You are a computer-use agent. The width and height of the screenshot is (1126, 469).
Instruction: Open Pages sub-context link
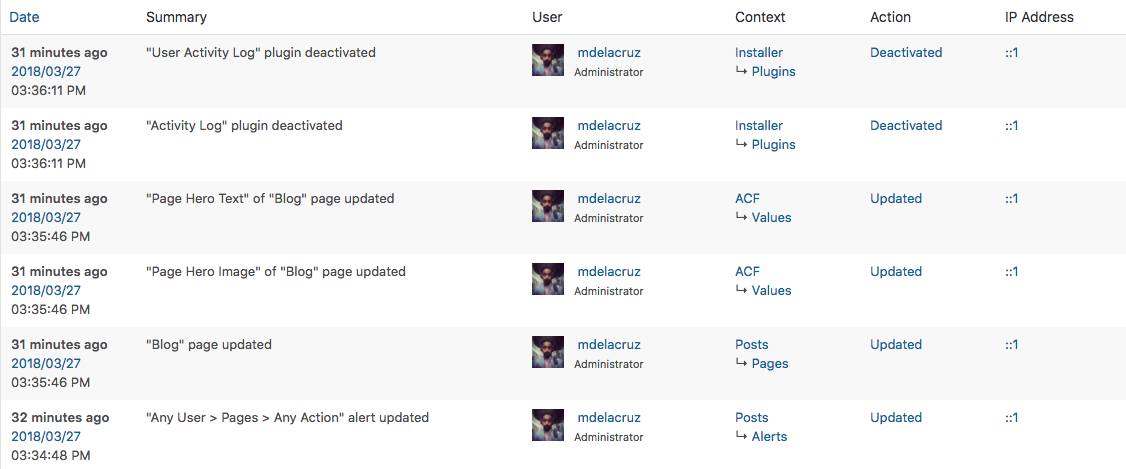[x=770, y=363]
